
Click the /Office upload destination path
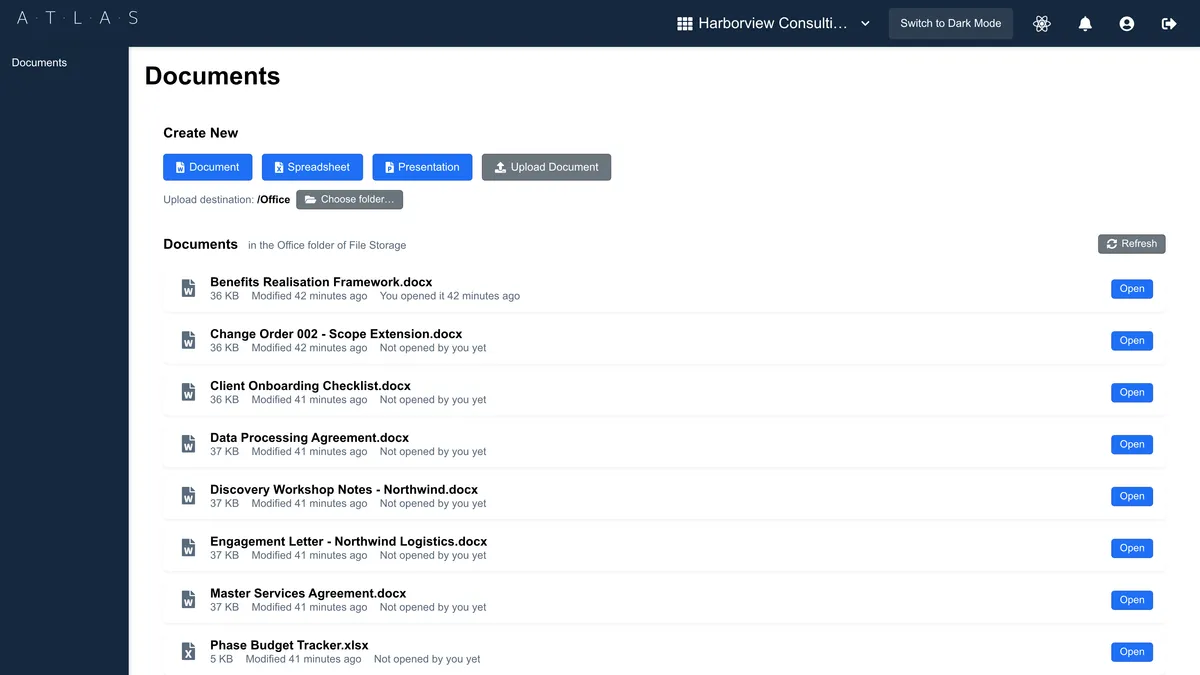point(273,200)
